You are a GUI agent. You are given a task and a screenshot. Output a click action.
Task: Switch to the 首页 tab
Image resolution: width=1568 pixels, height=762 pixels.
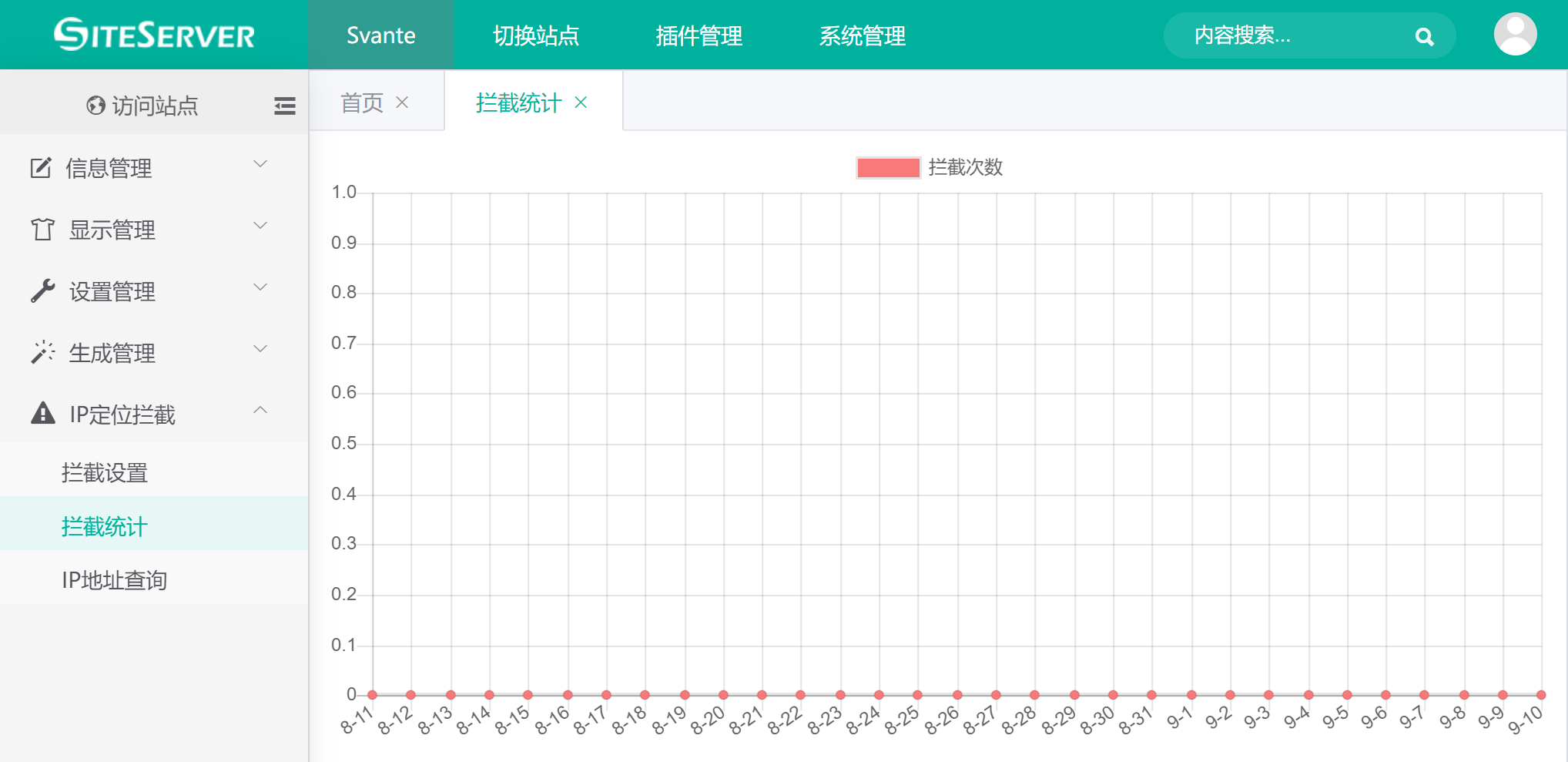tap(362, 102)
